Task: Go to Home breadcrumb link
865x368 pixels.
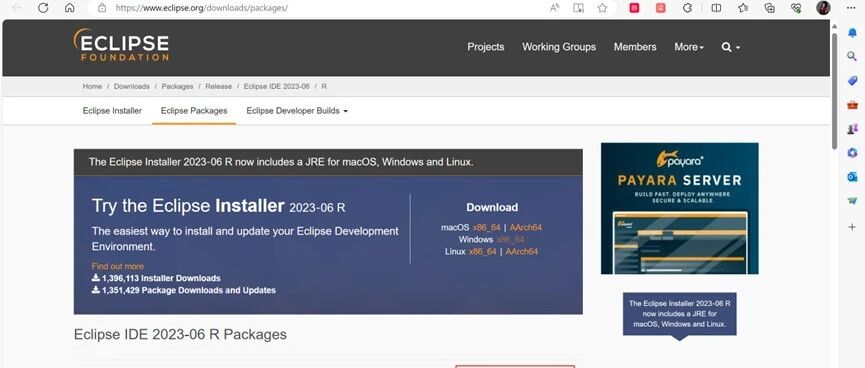Action: click(x=92, y=87)
